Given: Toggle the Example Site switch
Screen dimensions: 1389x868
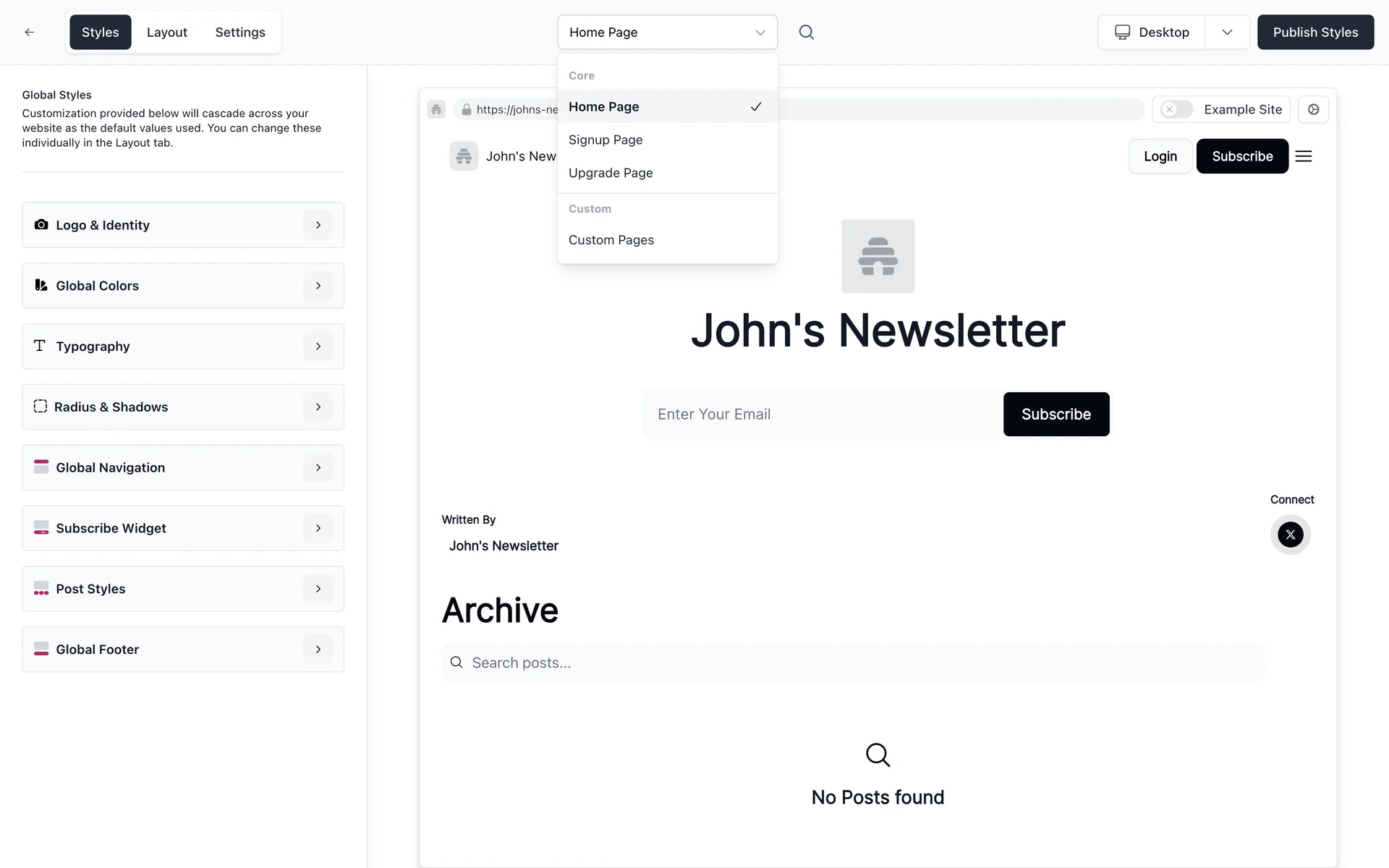Looking at the screenshot, I should click(x=1176, y=109).
